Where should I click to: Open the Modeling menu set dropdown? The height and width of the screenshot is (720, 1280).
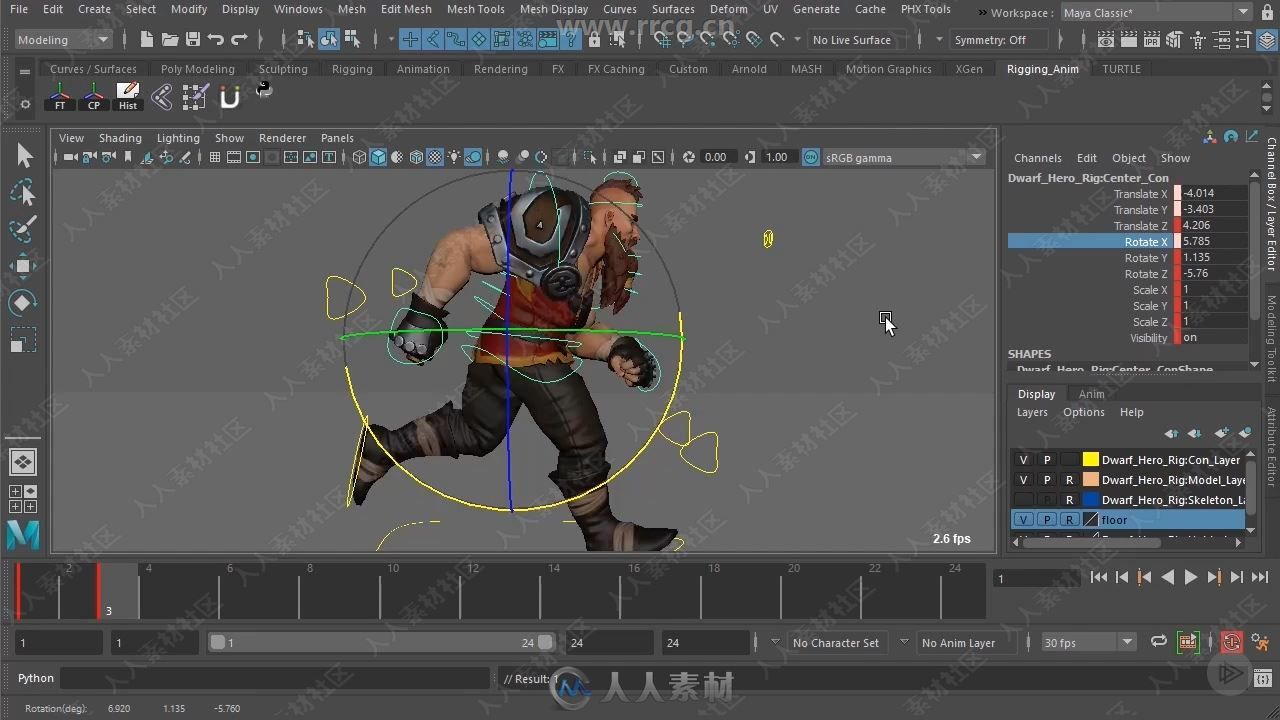point(63,40)
